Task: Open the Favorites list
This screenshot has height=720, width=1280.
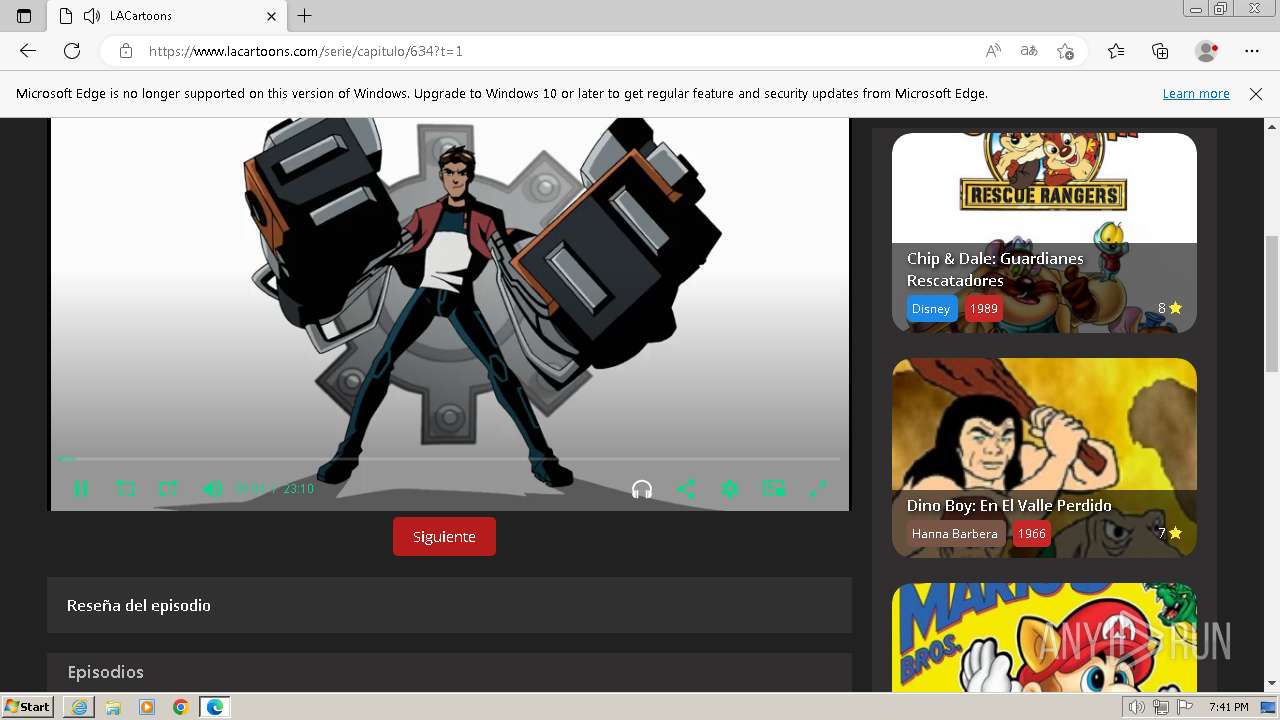Action: pos(1116,51)
